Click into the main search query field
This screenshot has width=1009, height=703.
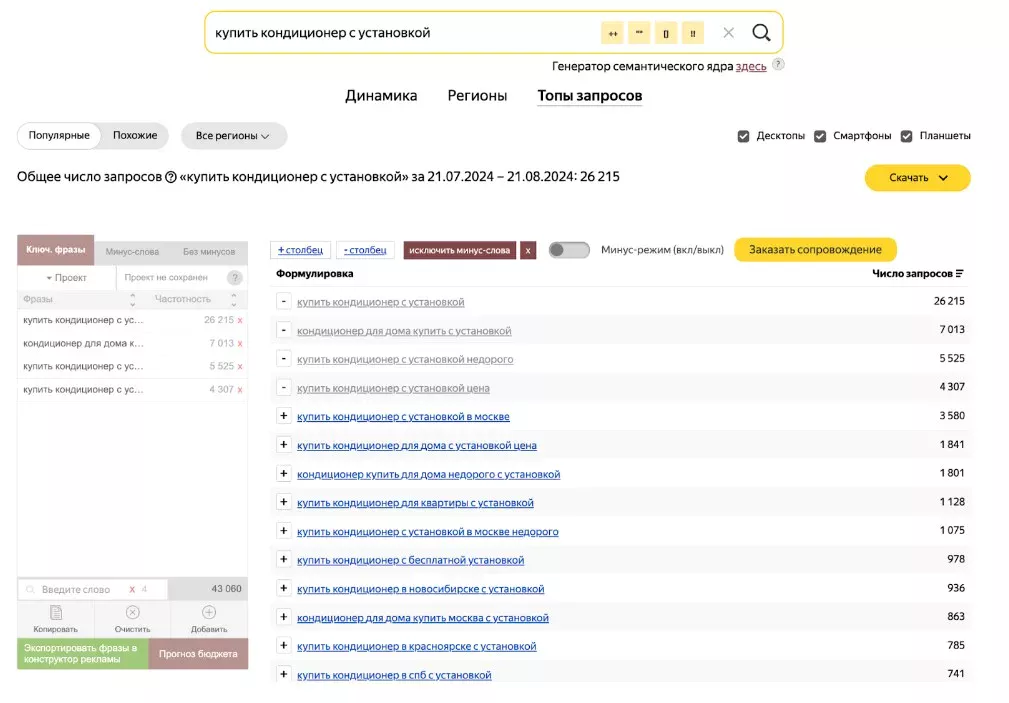[402, 33]
